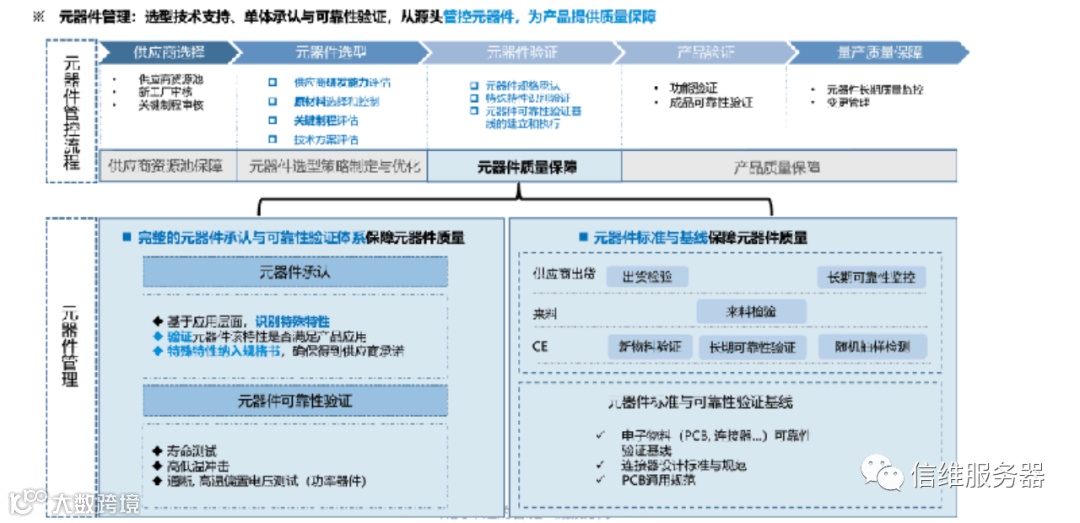The width and height of the screenshot is (1080, 523).
Task: Select the 元器件选型 process arrow
Action: coord(331,52)
